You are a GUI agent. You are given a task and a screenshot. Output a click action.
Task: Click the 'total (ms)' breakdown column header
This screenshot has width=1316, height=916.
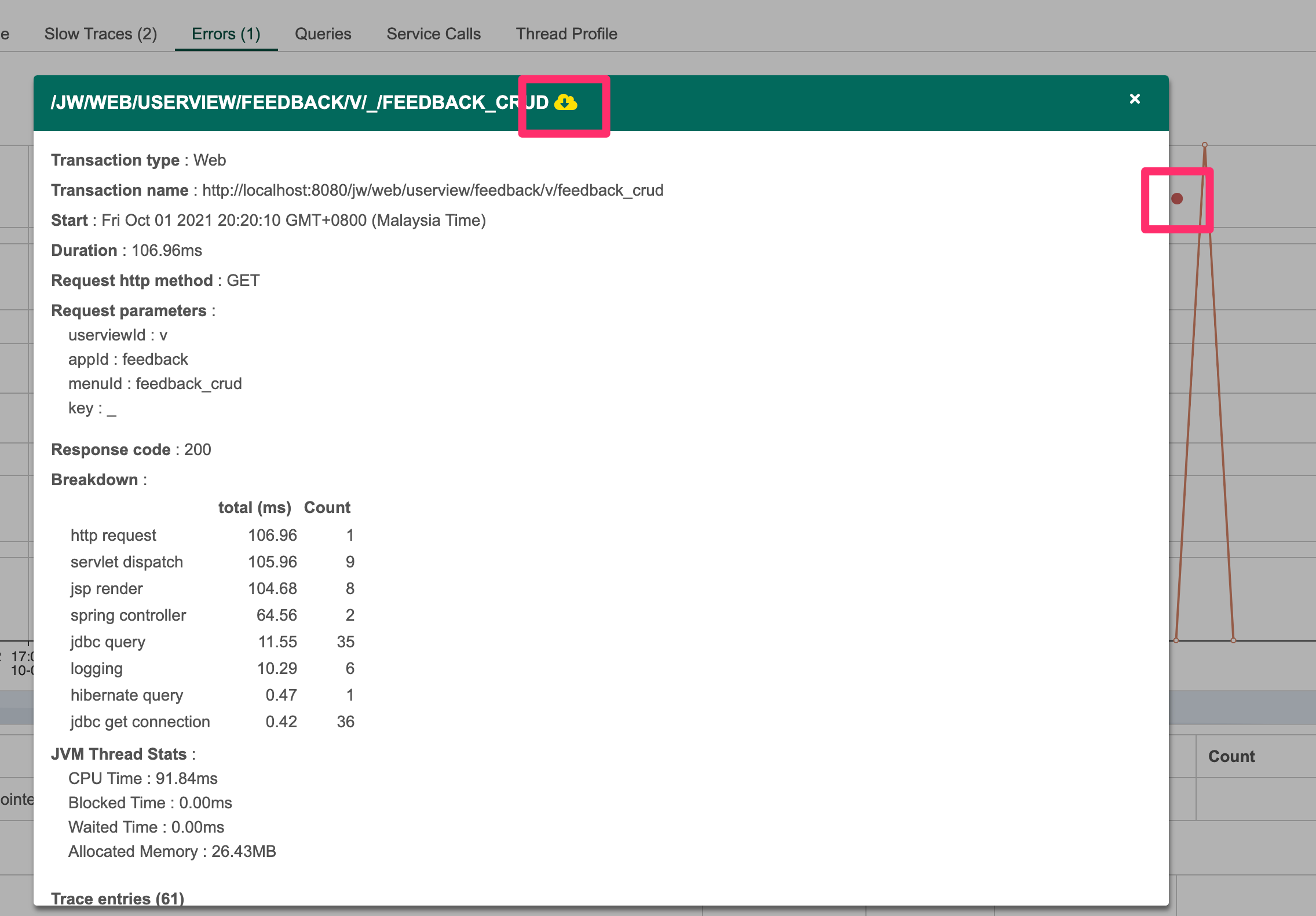(254, 507)
